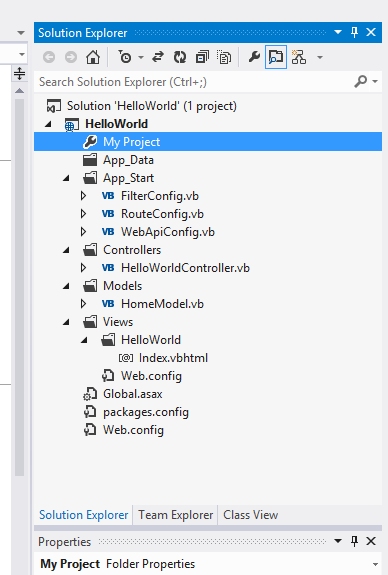Select the App_Data folder
This screenshot has height=575, width=388.
[128, 160]
